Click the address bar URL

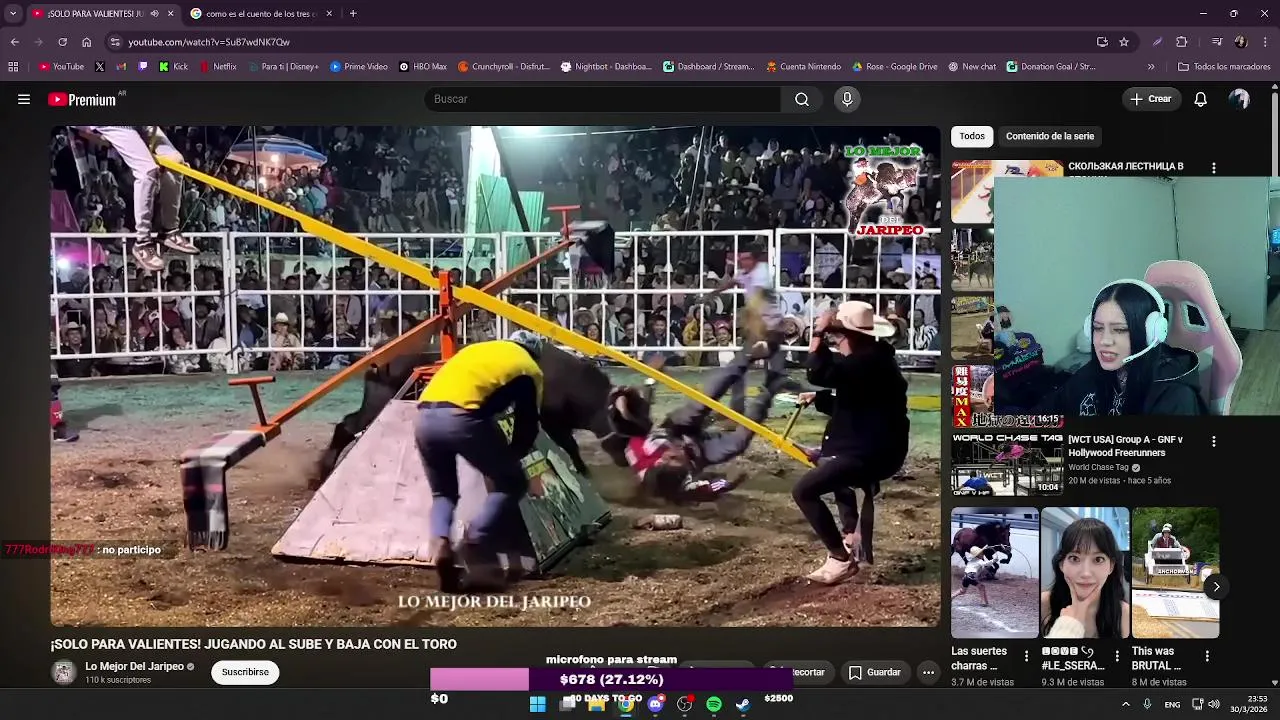tap(209, 42)
